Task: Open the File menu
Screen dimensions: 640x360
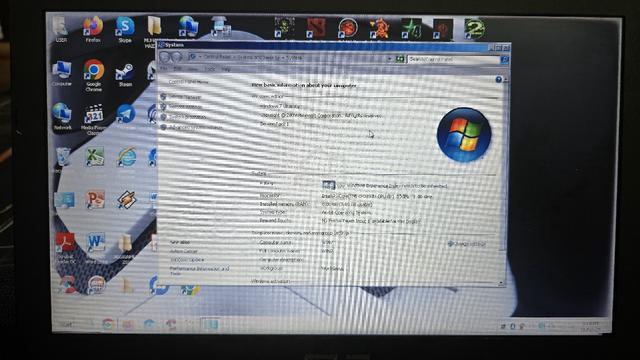Action: click(164, 69)
